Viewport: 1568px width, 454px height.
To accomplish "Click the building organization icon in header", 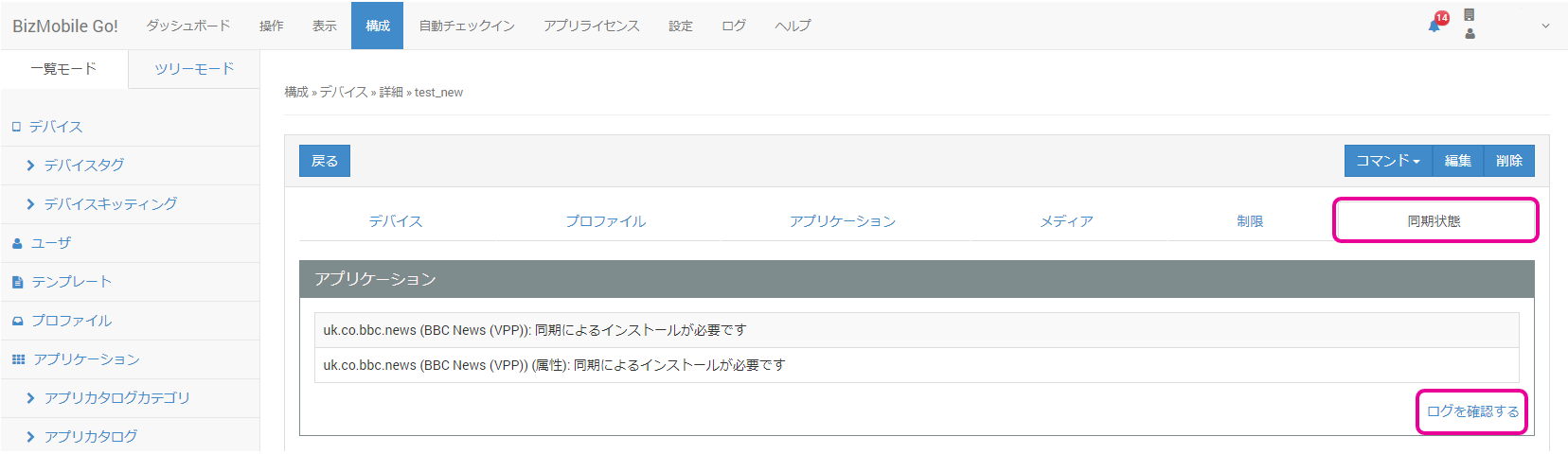I will tap(1469, 15).
